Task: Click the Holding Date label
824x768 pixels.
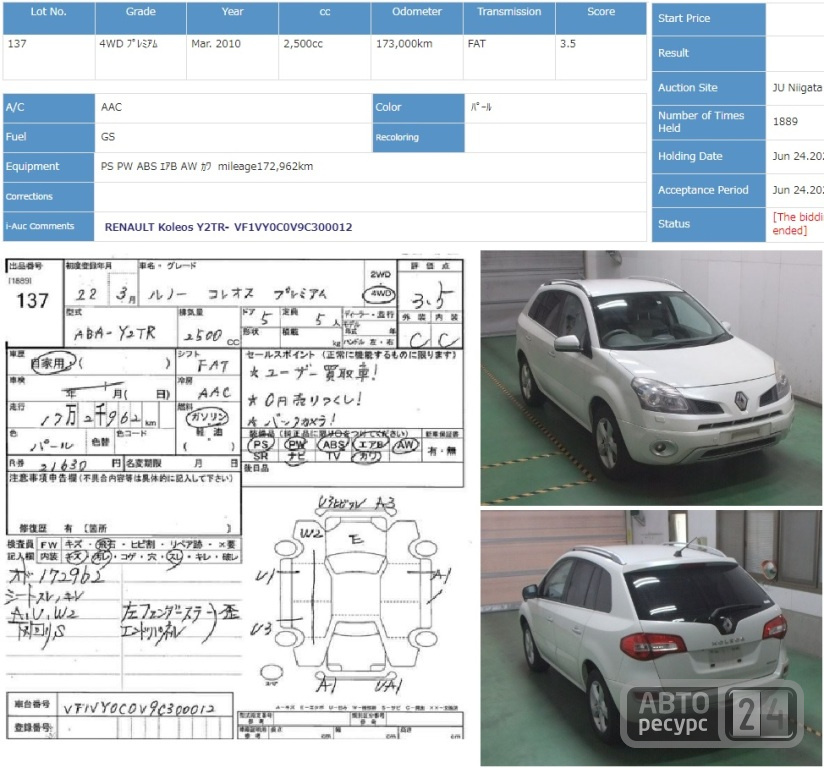Action: 708,157
